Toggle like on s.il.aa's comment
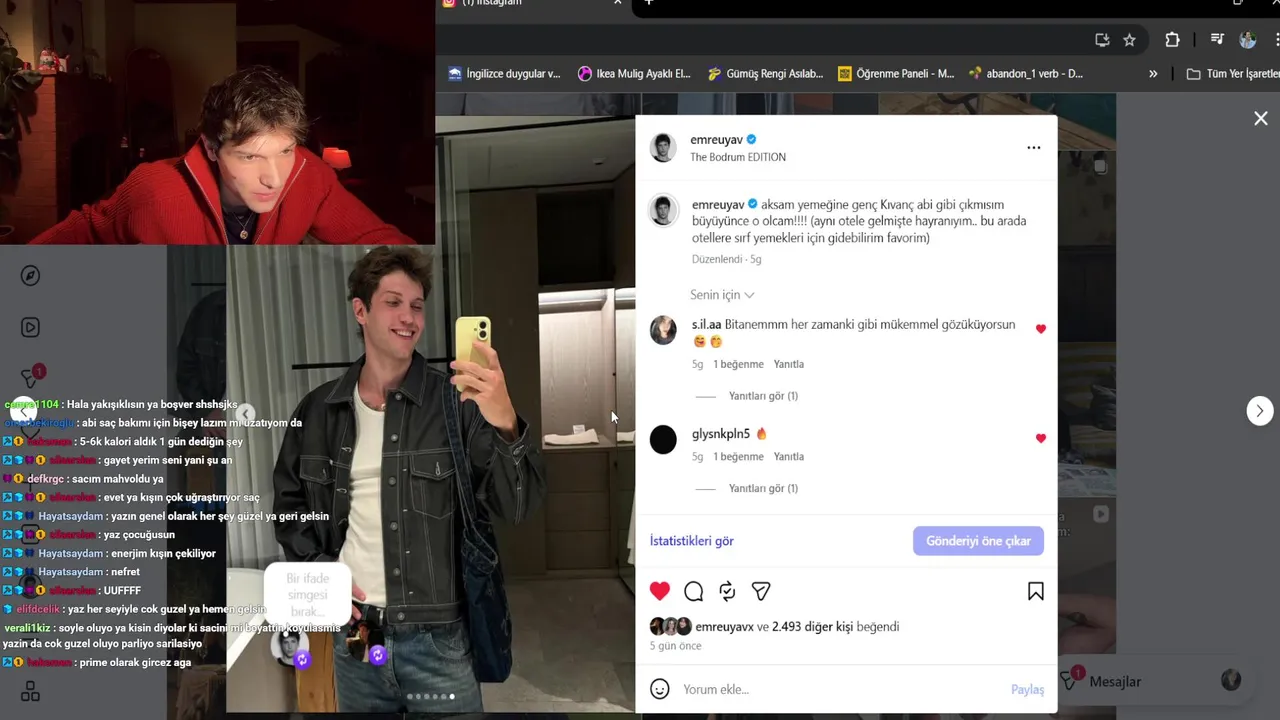Screen dimensions: 1280x720 [1041, 329]
